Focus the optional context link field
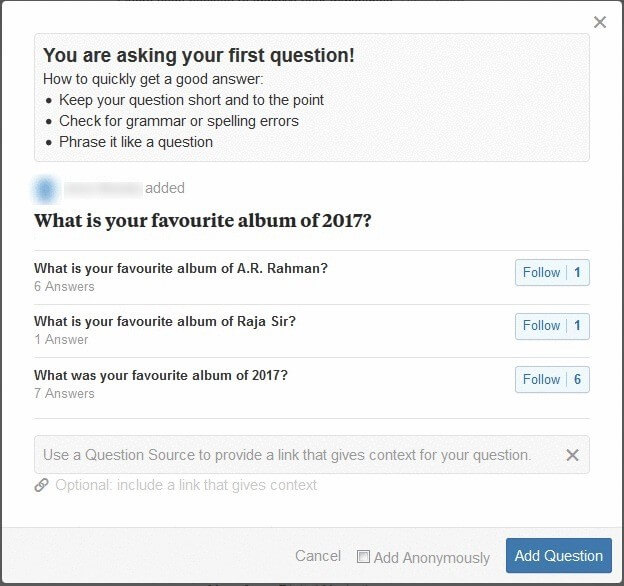624x586 pixels. [186, 485]
